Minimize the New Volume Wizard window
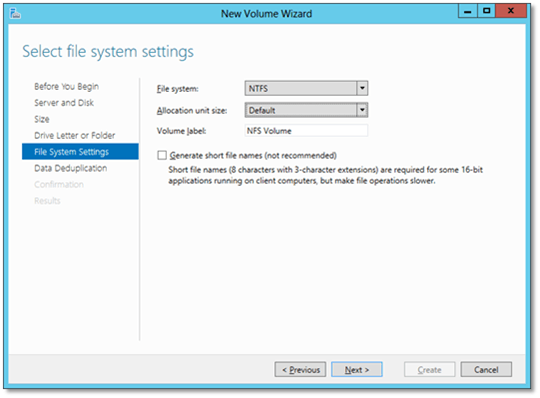This screenshot has height=398, width=540. tap(468, 11)
